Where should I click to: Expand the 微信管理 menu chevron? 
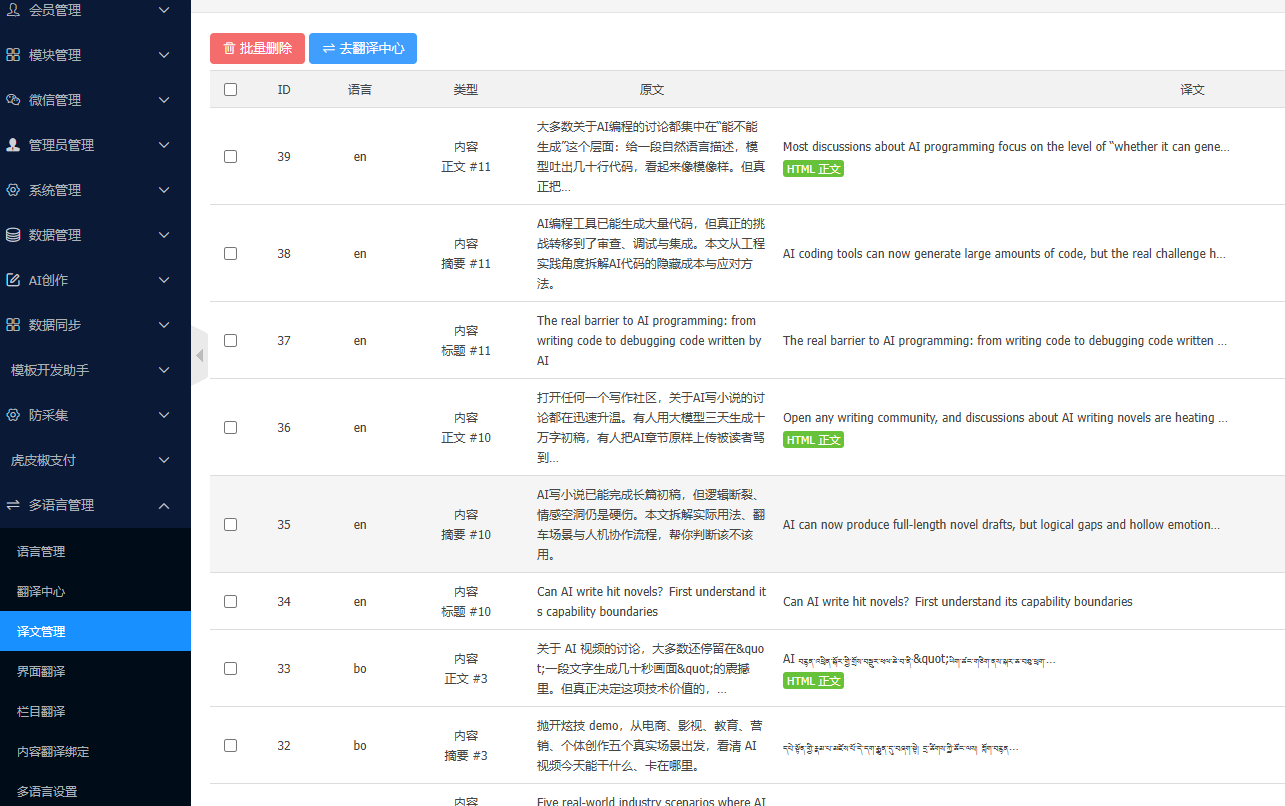click(x=165, y=100)
